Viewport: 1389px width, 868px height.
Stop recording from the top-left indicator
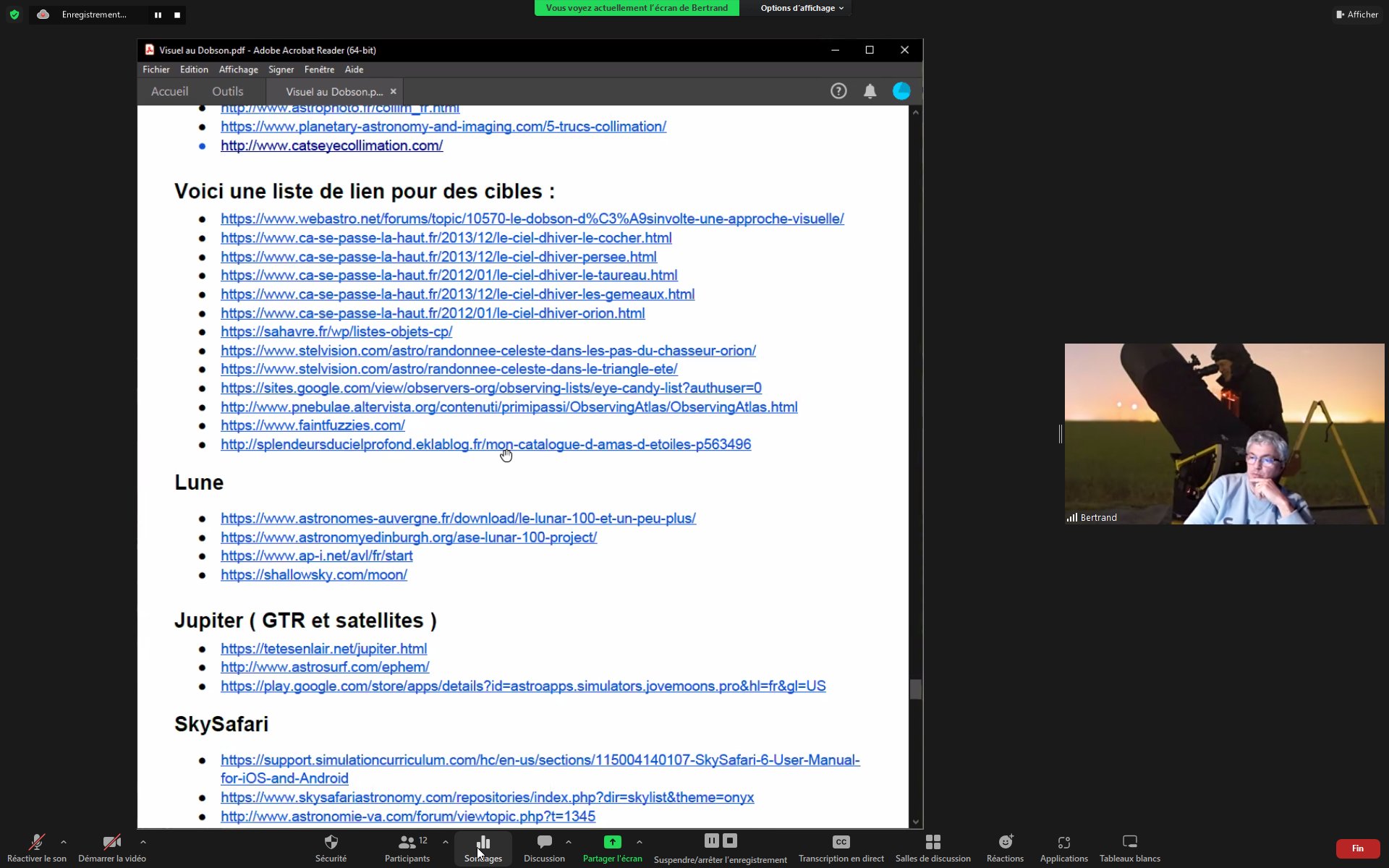[x=177, y=14]
